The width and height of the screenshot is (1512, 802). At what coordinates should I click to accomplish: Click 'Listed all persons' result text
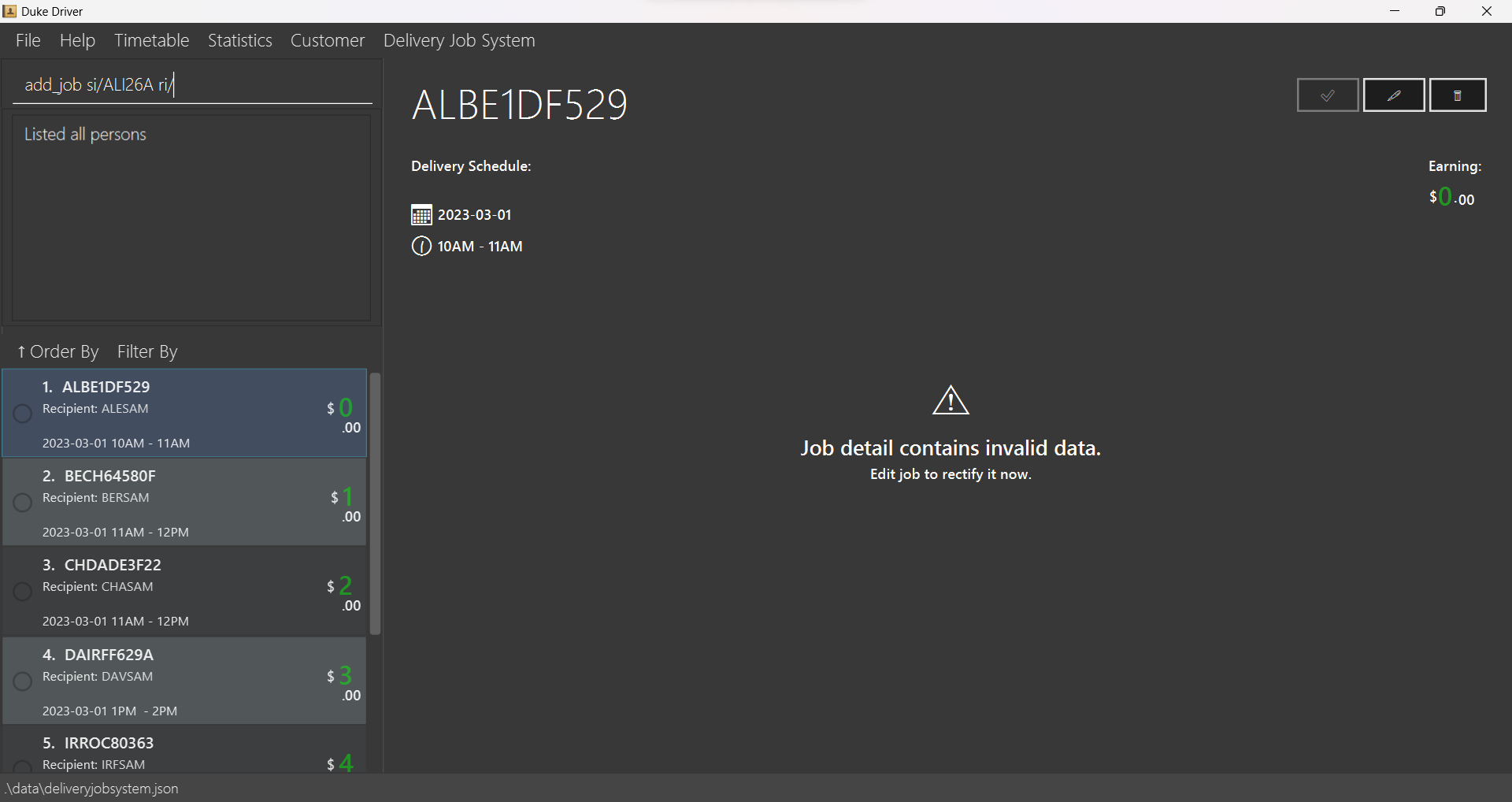[85, 135]
